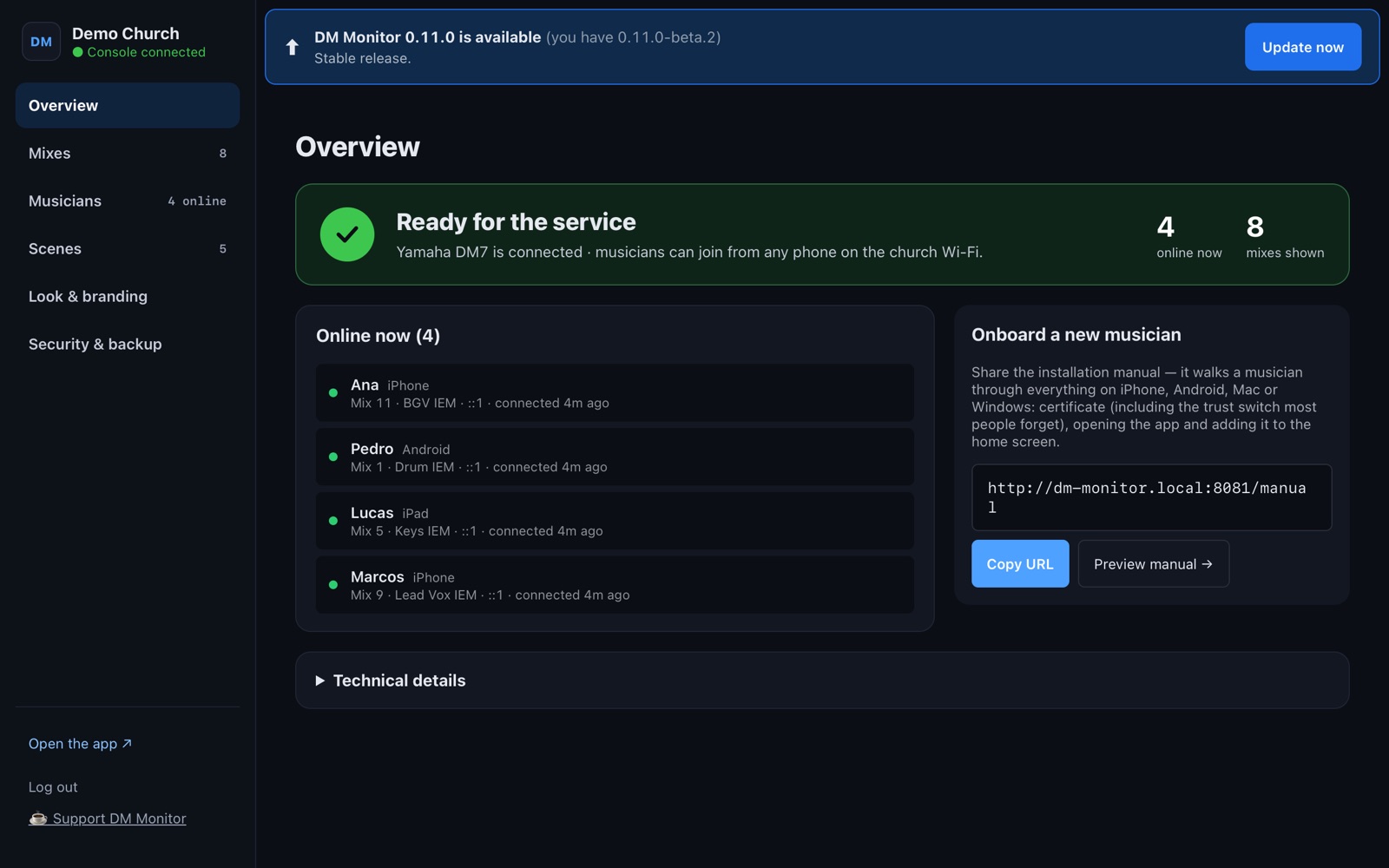Select Pedro's Android connection row
Image resolution: width=1389 pixels, height=868 pixels.
pyautogui.click(x=615, y=457)
